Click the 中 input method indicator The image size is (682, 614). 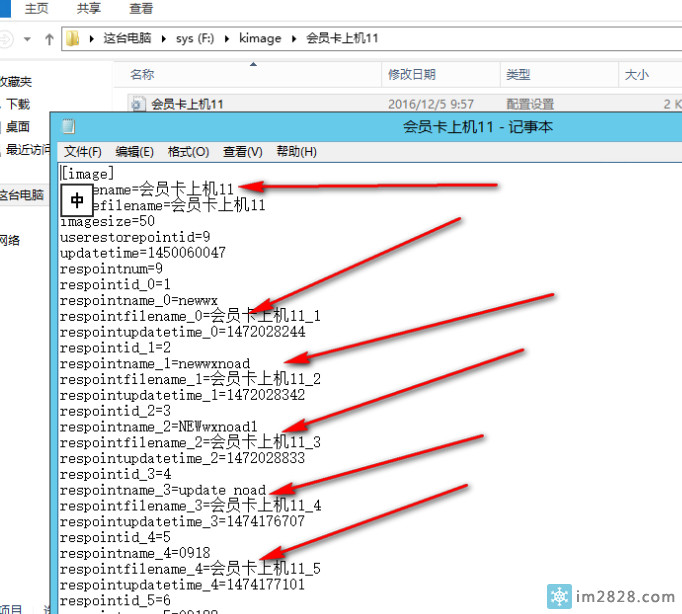[x=77, y=200]
